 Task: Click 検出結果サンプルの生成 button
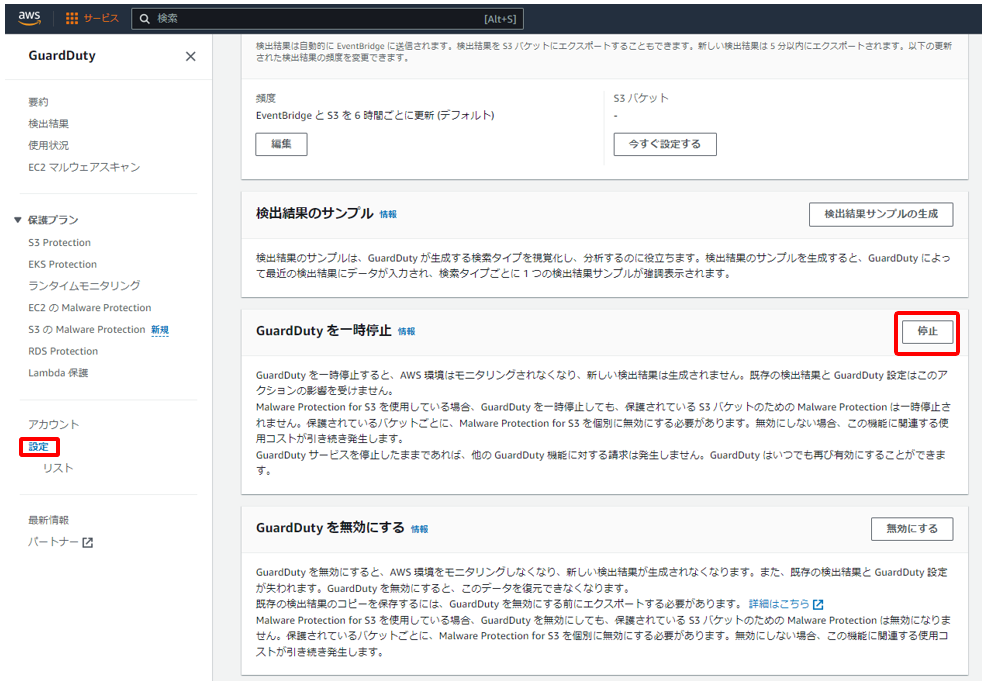pyautogui.click(x=881, y=214)
